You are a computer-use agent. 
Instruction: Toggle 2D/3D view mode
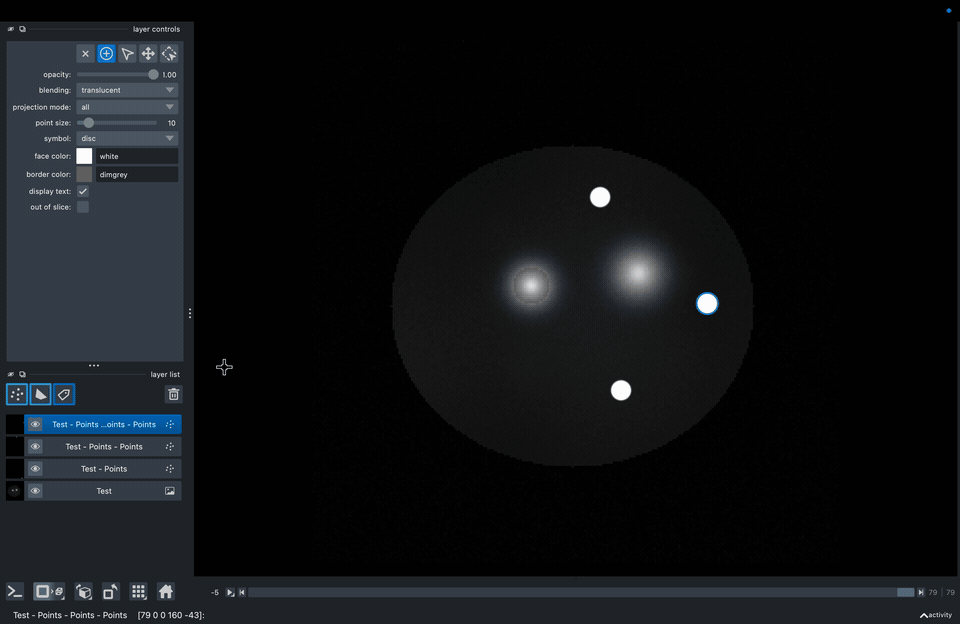[49, 592]
